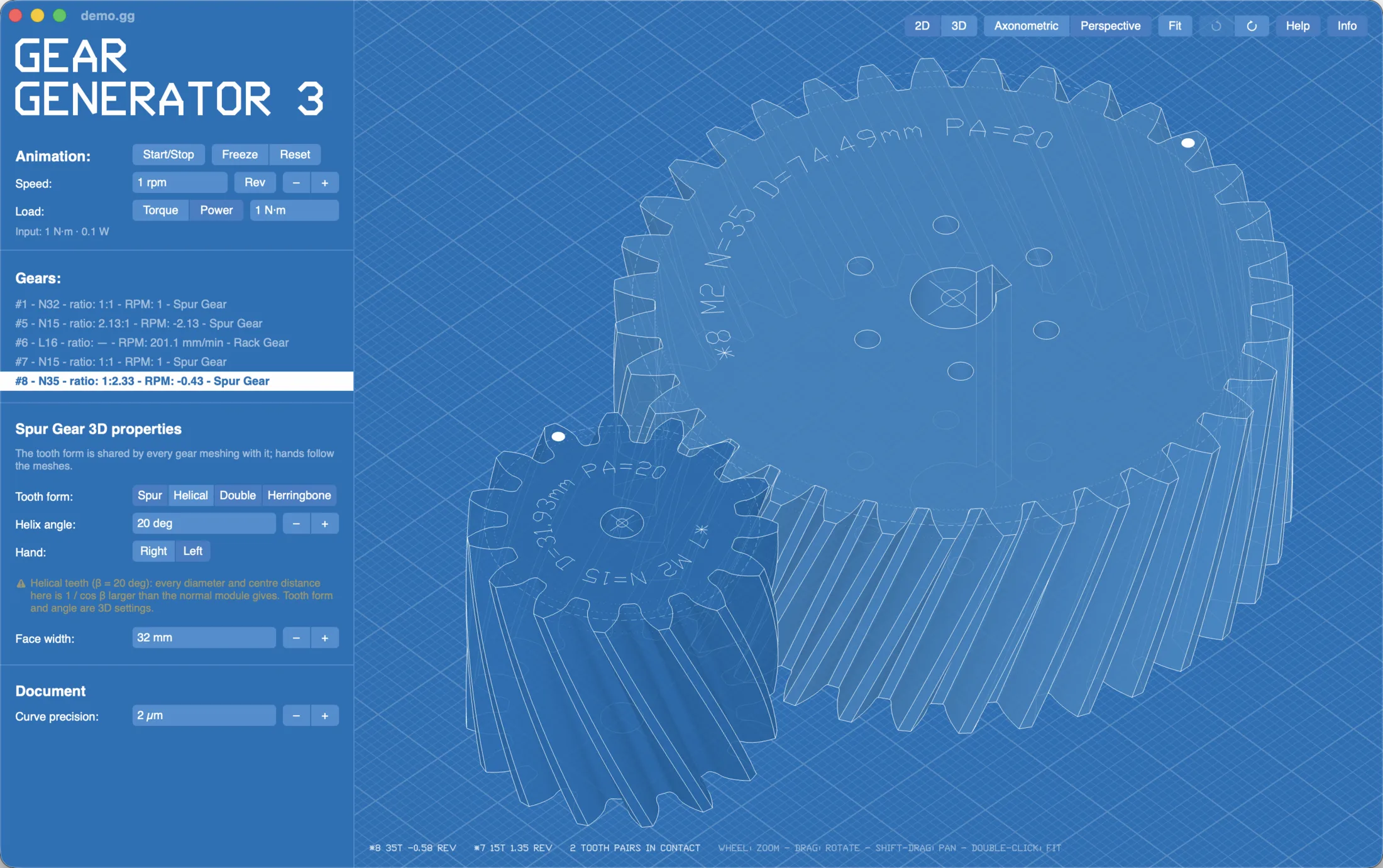Set tooth form to Spur
The width and height of the screenshot is (1383, 868).
click(150, 495)
